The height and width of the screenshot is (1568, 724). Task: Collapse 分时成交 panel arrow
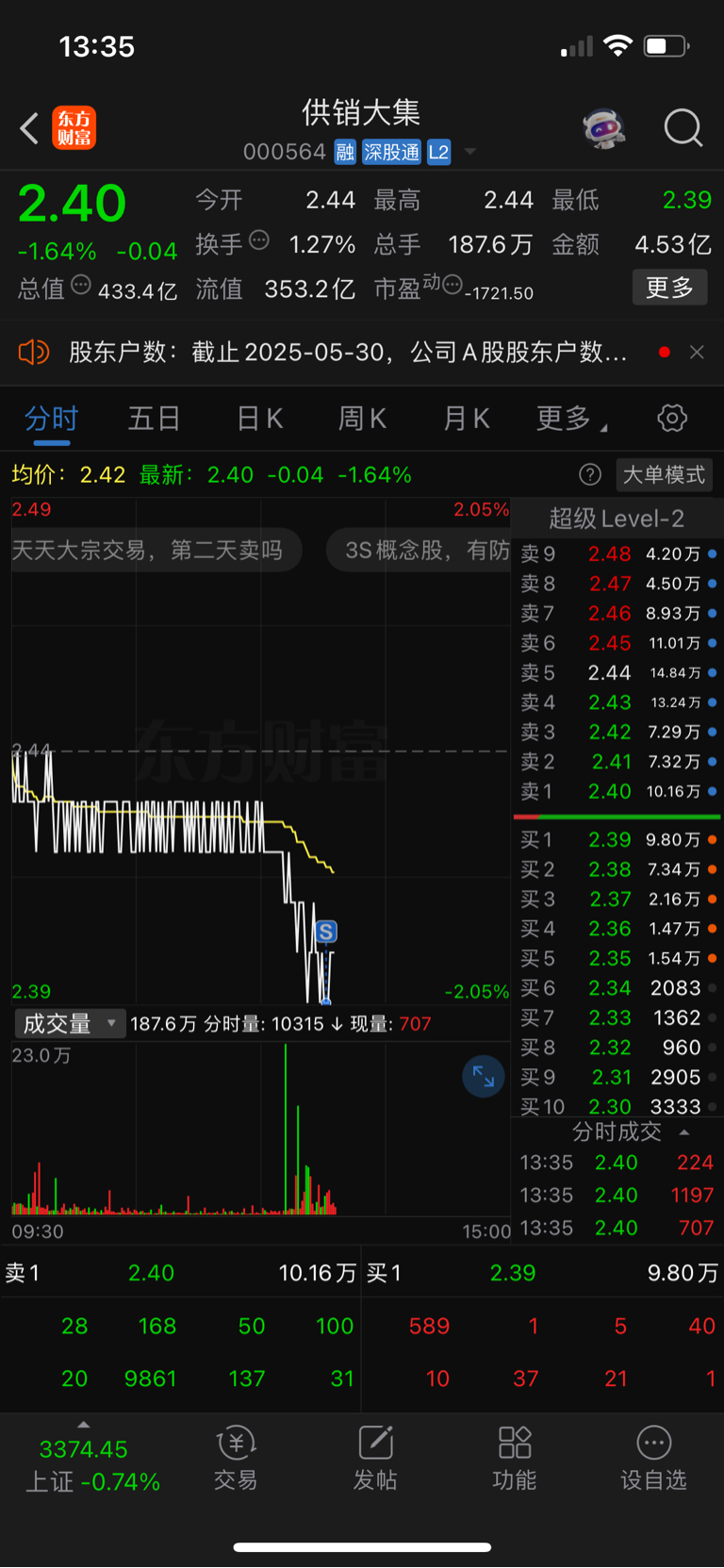click(684, 1131)
